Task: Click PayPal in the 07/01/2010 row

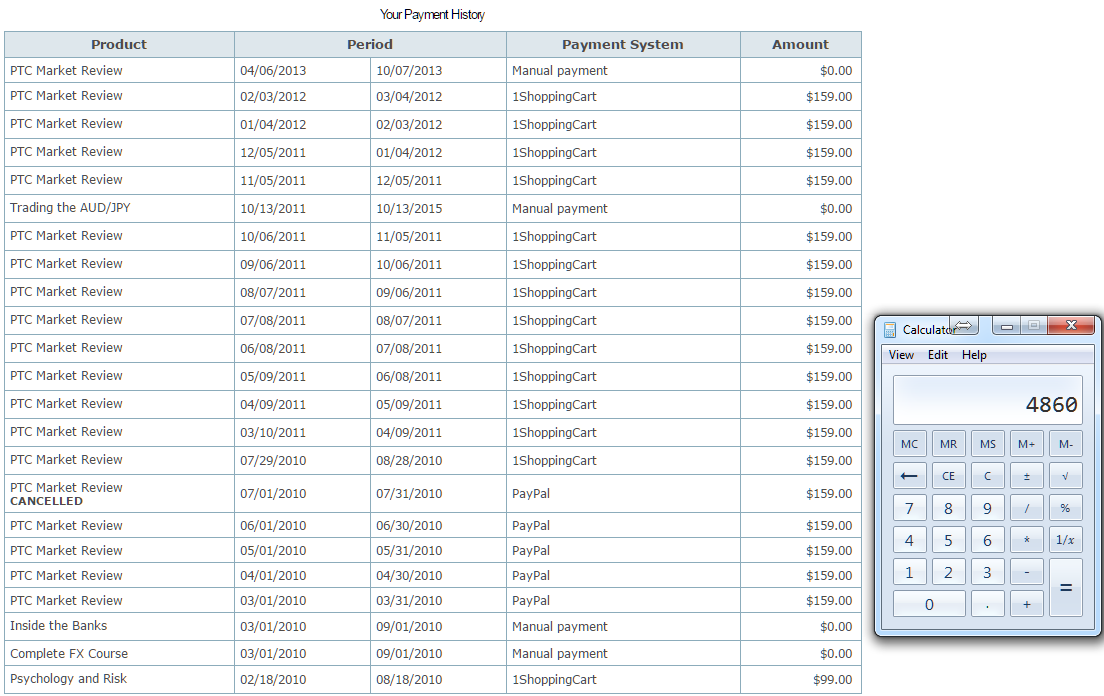Action: click(x=531, y=493)
